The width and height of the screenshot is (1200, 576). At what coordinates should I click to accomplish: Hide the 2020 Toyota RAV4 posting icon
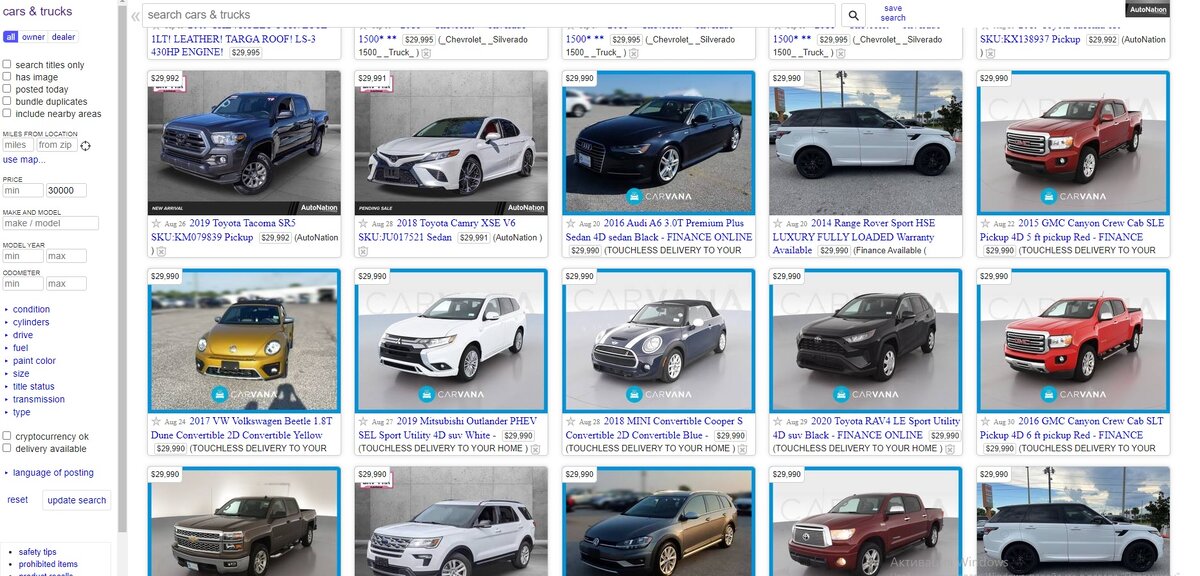[x=949, y=449]
